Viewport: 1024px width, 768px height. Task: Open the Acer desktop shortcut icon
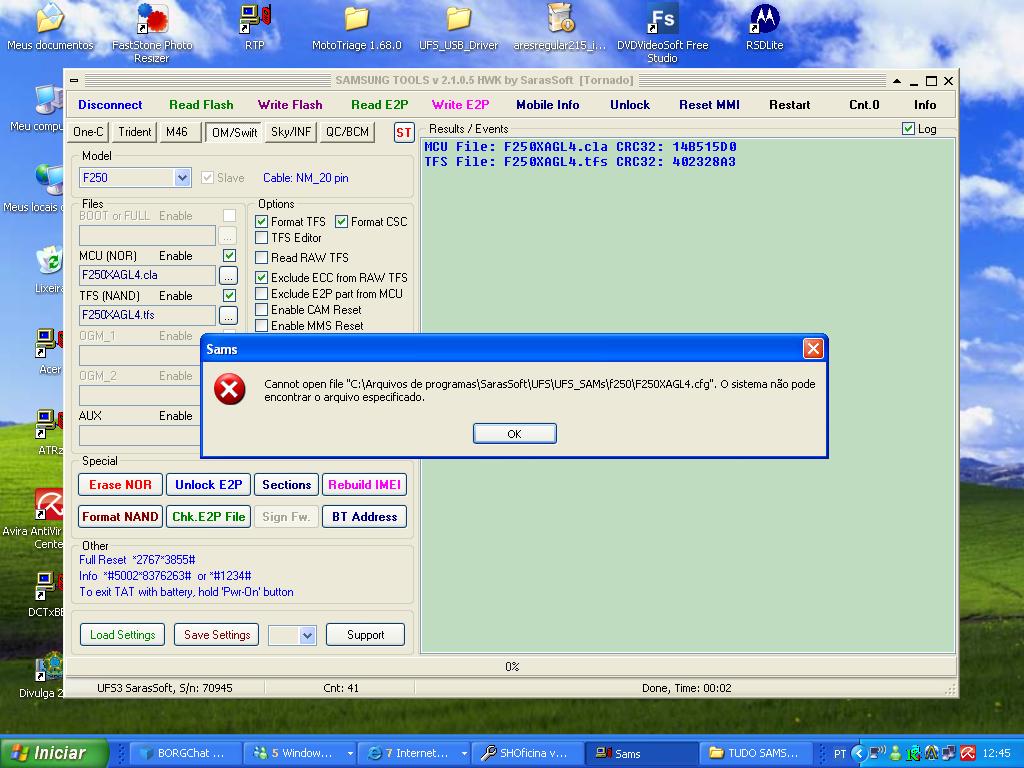(x=49, y=351)
